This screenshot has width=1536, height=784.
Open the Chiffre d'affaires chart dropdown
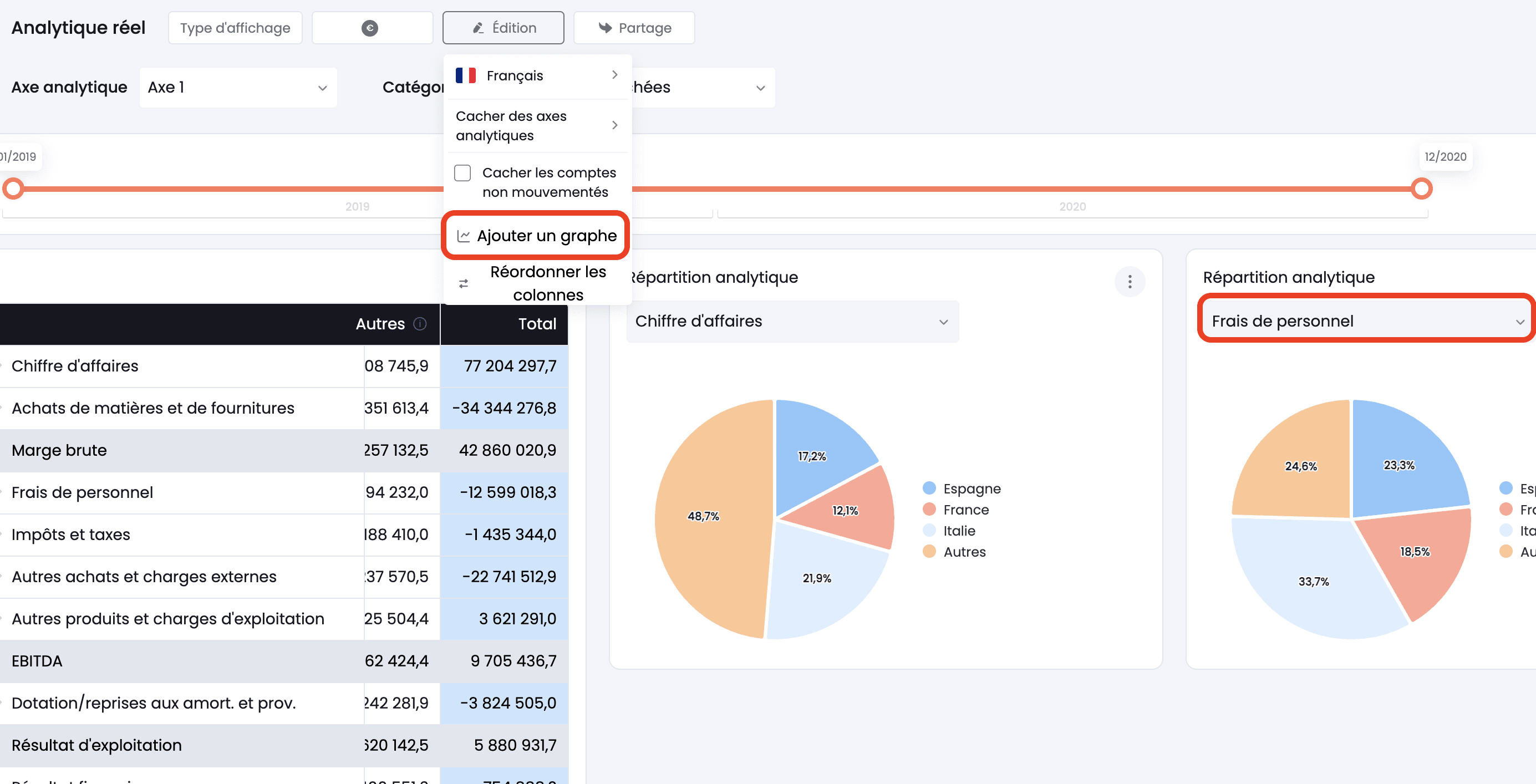tap(792, 322)
